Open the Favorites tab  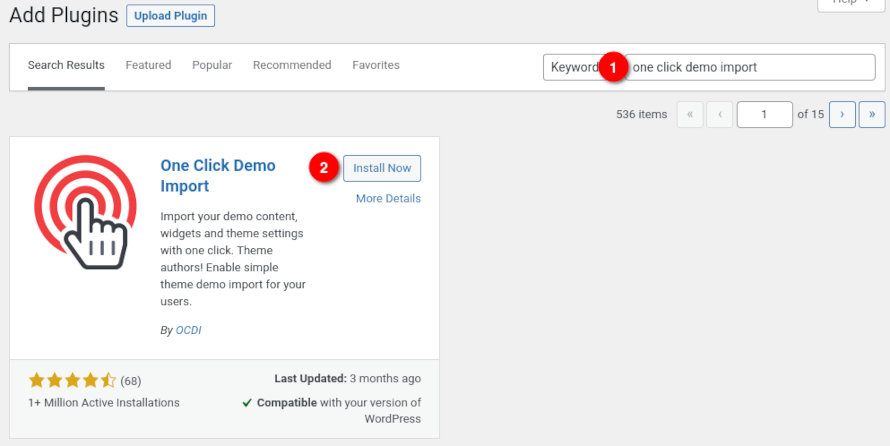point(376,65)
